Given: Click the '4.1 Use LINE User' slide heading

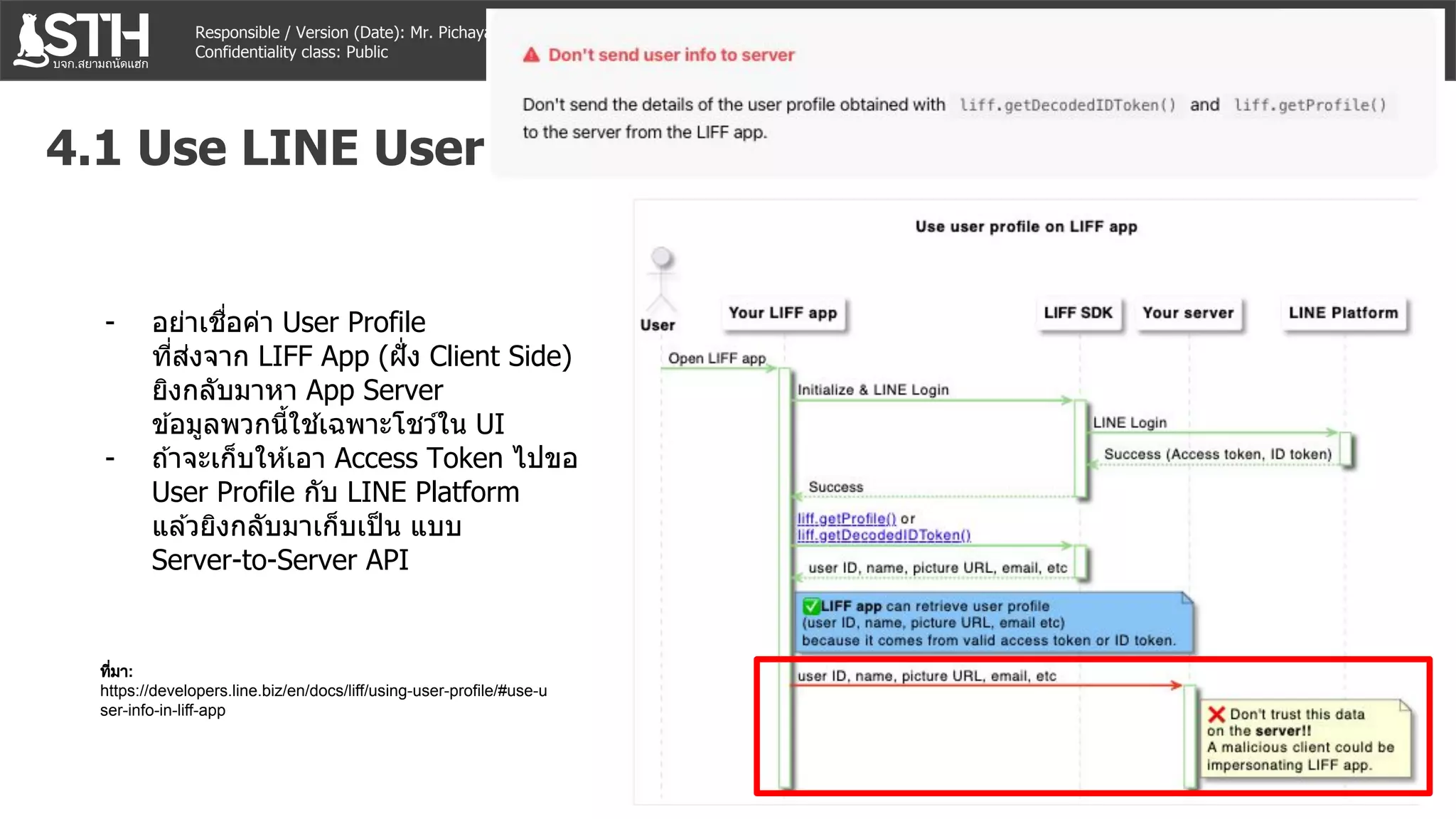Looking at the screenshot, I should pos(265,149).
